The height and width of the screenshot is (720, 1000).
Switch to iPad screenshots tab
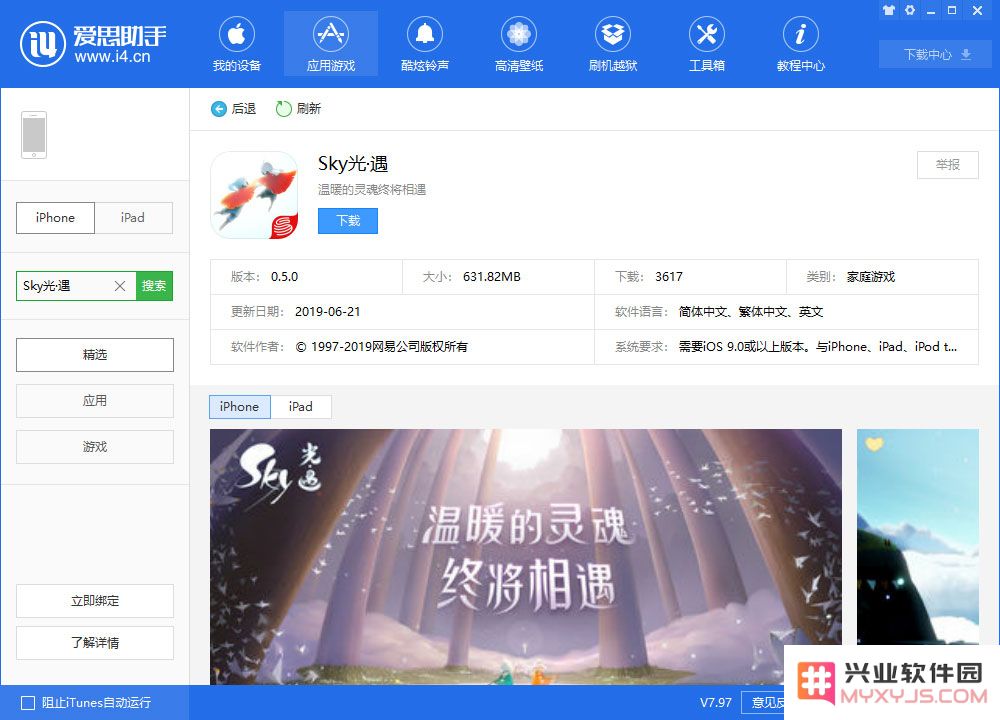[300, 407]
